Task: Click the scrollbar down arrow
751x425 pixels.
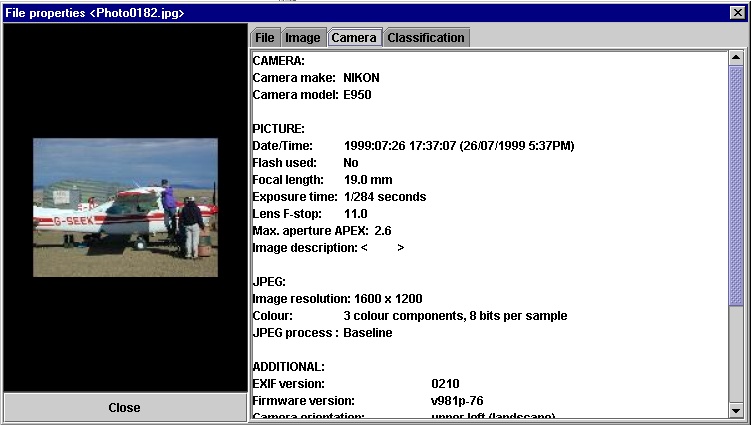Action: 736,410
